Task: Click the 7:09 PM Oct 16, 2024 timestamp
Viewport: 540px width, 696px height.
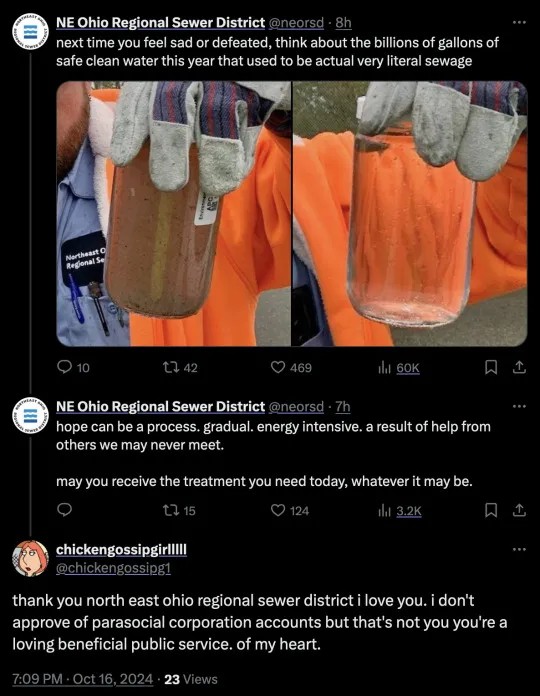Action: pyautogui.click(x=83, y=679)
